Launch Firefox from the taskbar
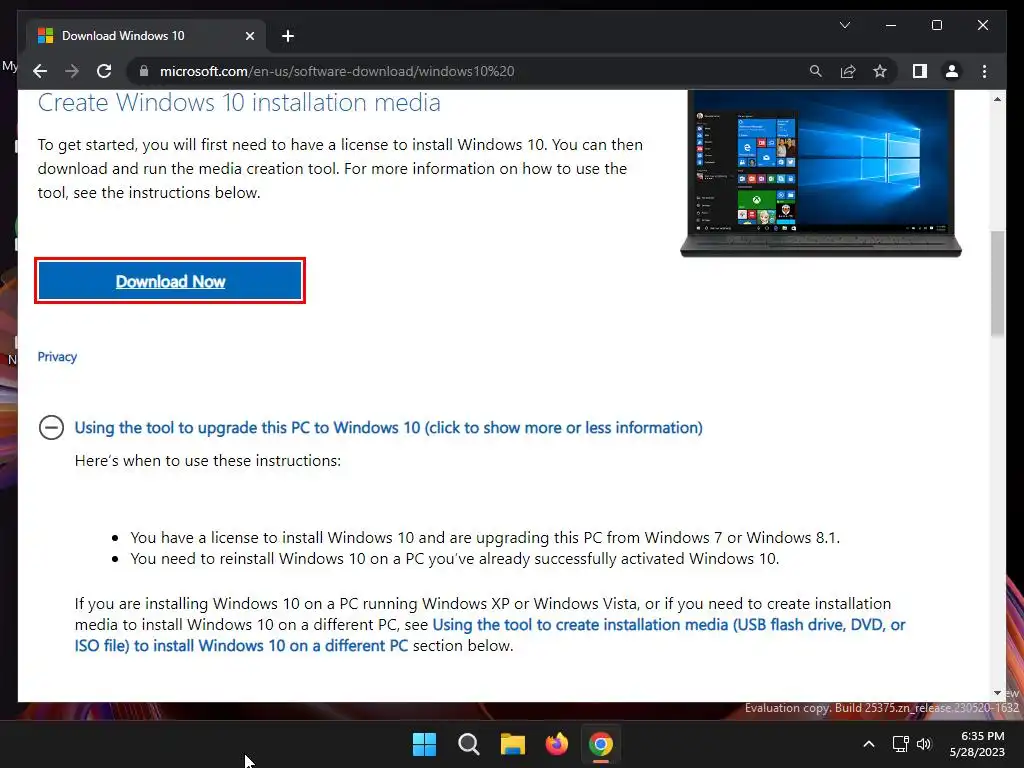The image size is (1024, 768). [556, 744]
